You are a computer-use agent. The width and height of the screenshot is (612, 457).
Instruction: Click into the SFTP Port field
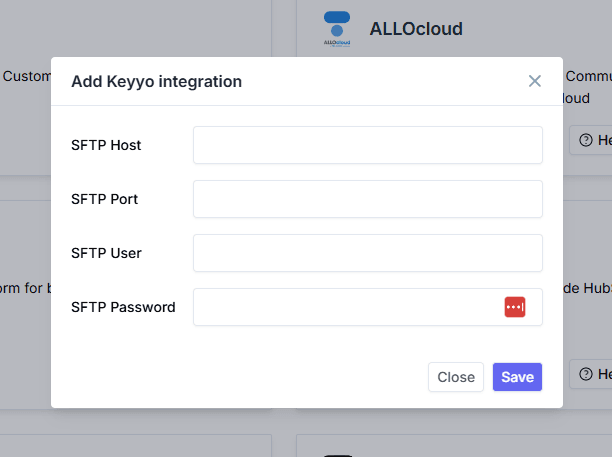367,199
